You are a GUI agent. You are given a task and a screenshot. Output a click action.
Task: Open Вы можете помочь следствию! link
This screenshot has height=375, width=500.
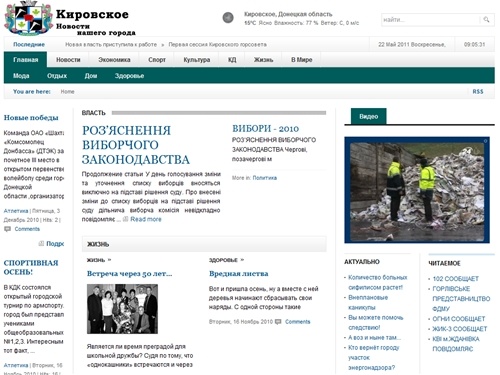[376, 322]
